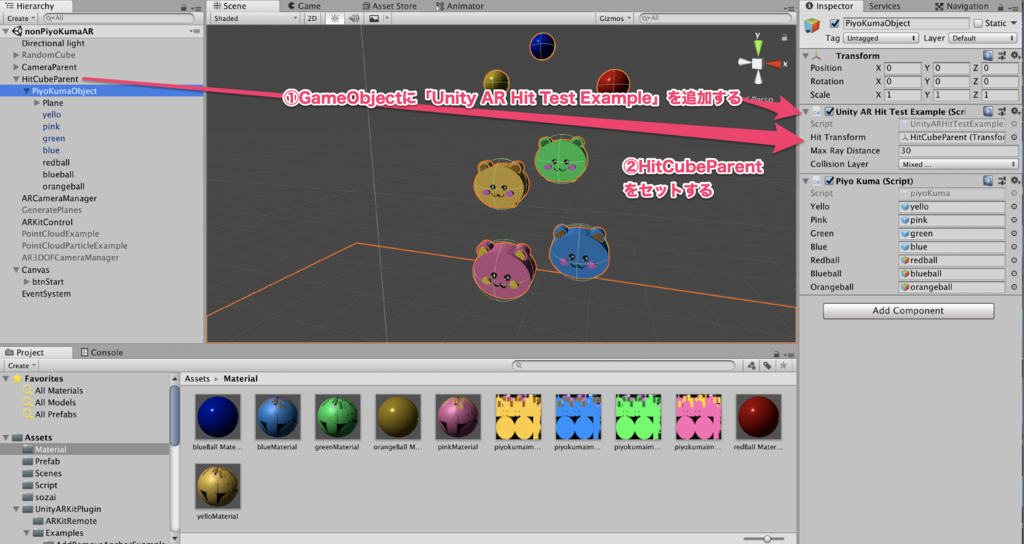
Task: Open Unity AR Hit Test help icon
Action: (988, 112)
